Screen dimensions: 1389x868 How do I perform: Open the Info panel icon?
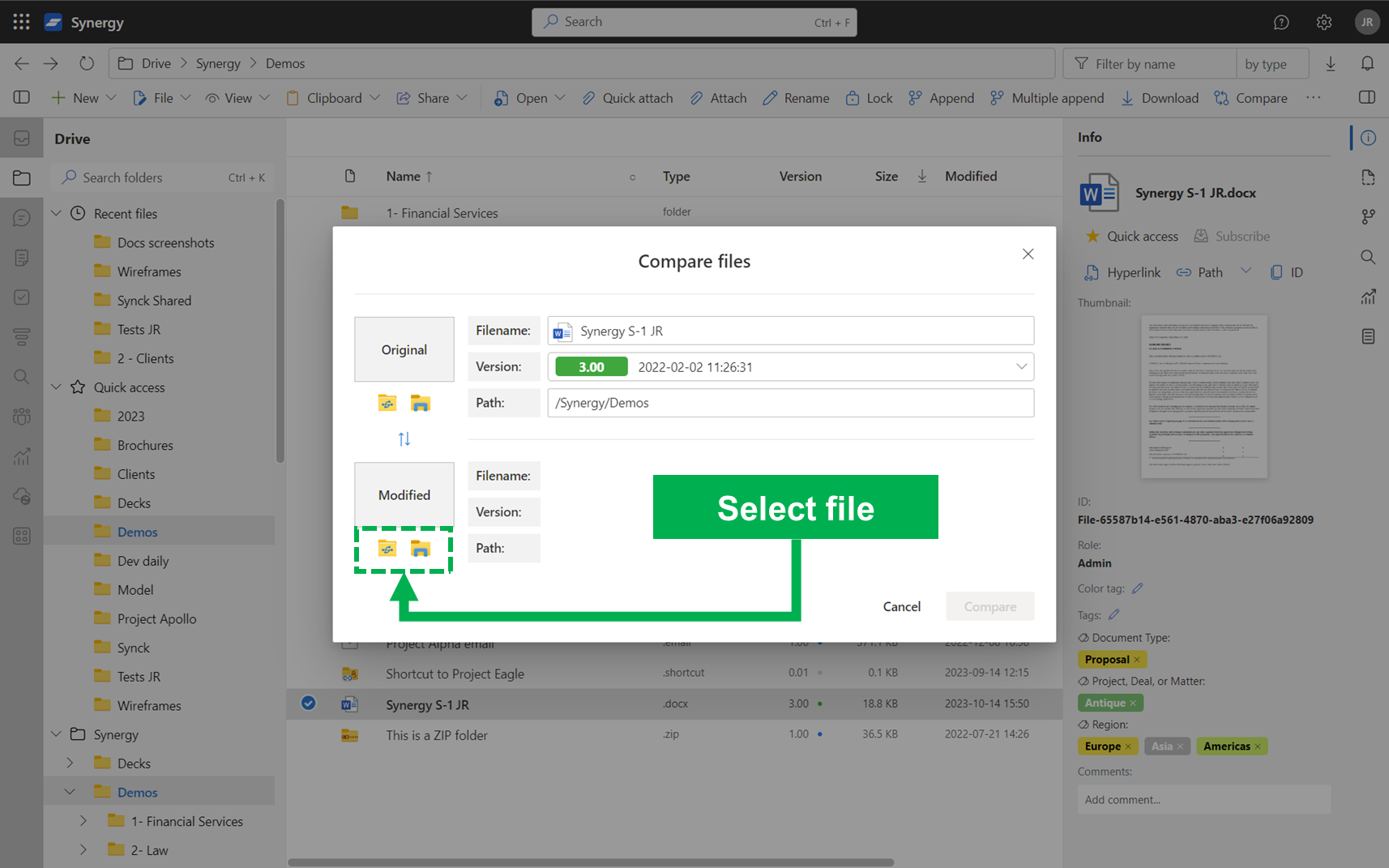coord(1368,138)
